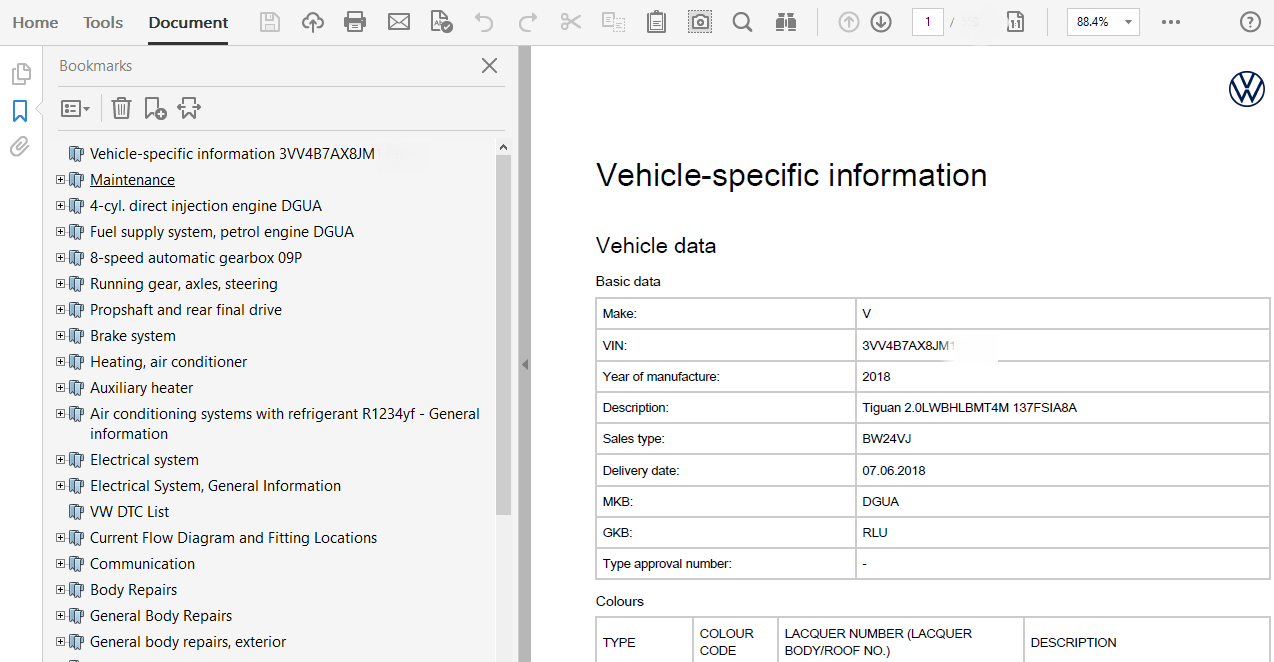Open the Maintenance bookmark link
This screenshot has width=1274, height=662.
tap(132, 180)
